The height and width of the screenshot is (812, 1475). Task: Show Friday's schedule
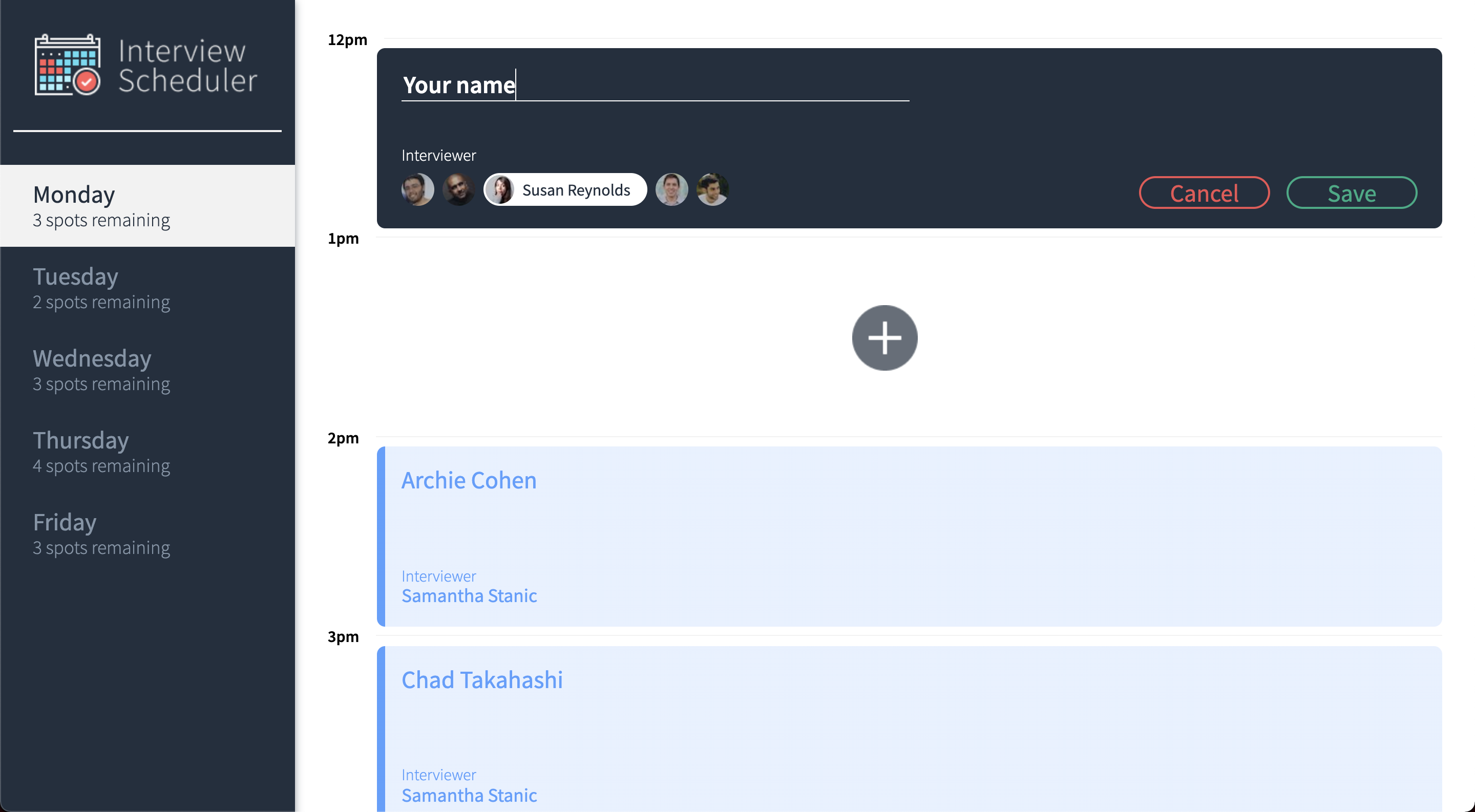click(147, 533)
